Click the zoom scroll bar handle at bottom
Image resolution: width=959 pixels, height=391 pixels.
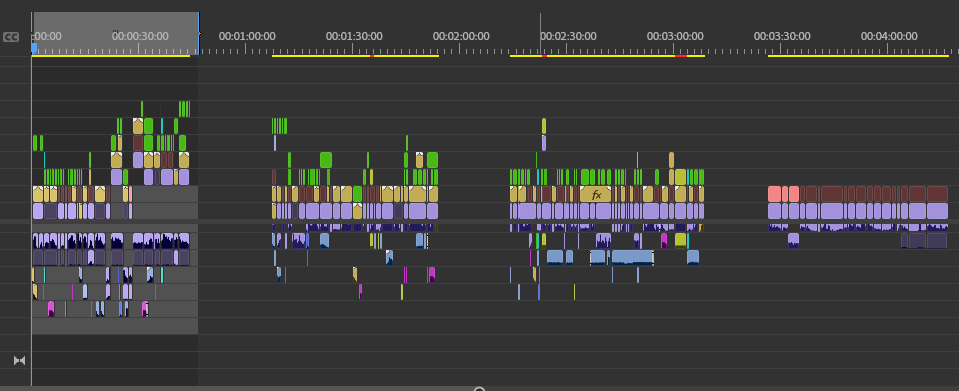point(480,389)
